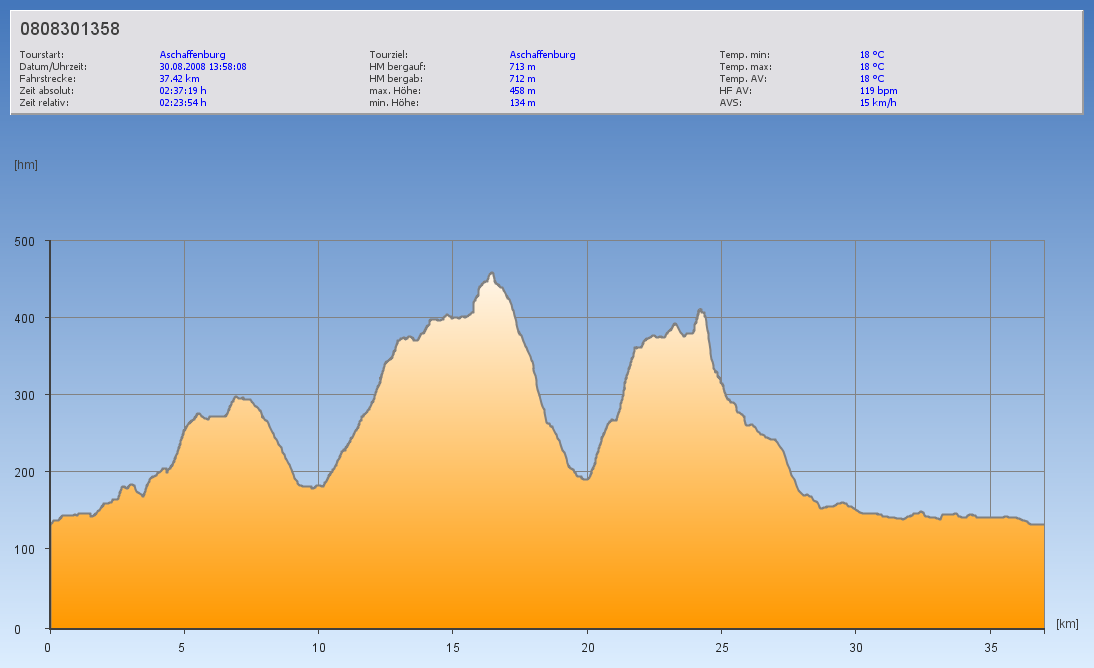The image size is (1094, 668).
Task: Select the HM bergauf value 713 m
Action: pyautogui.click(x=522, y=67)
